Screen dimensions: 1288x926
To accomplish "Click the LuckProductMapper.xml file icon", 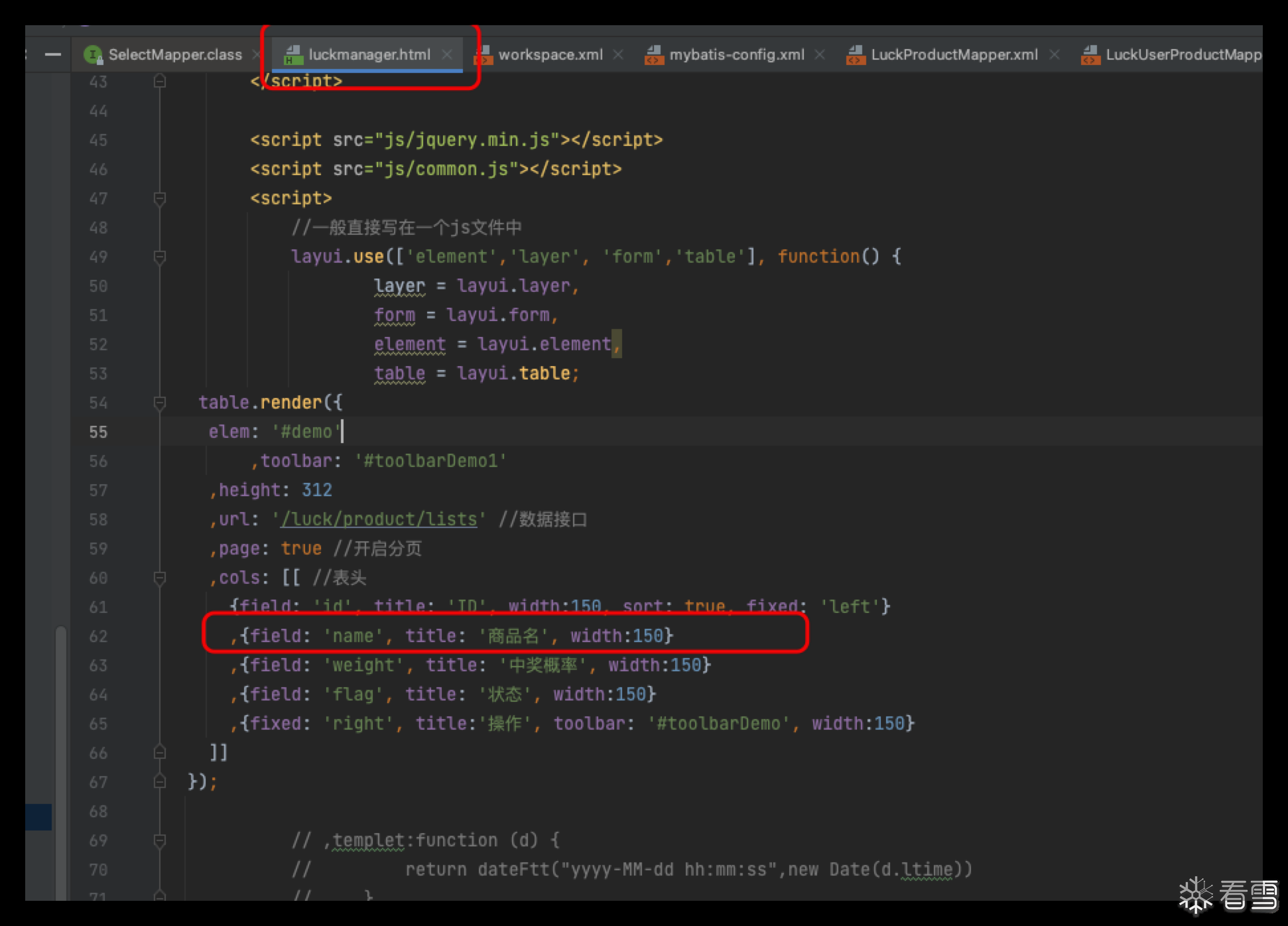I will coord(856,55).
